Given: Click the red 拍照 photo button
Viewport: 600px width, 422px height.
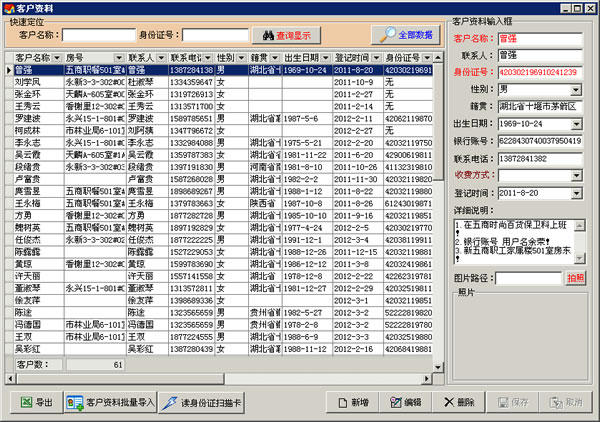Looking at the screenshot, I should [x=575, y=278].
